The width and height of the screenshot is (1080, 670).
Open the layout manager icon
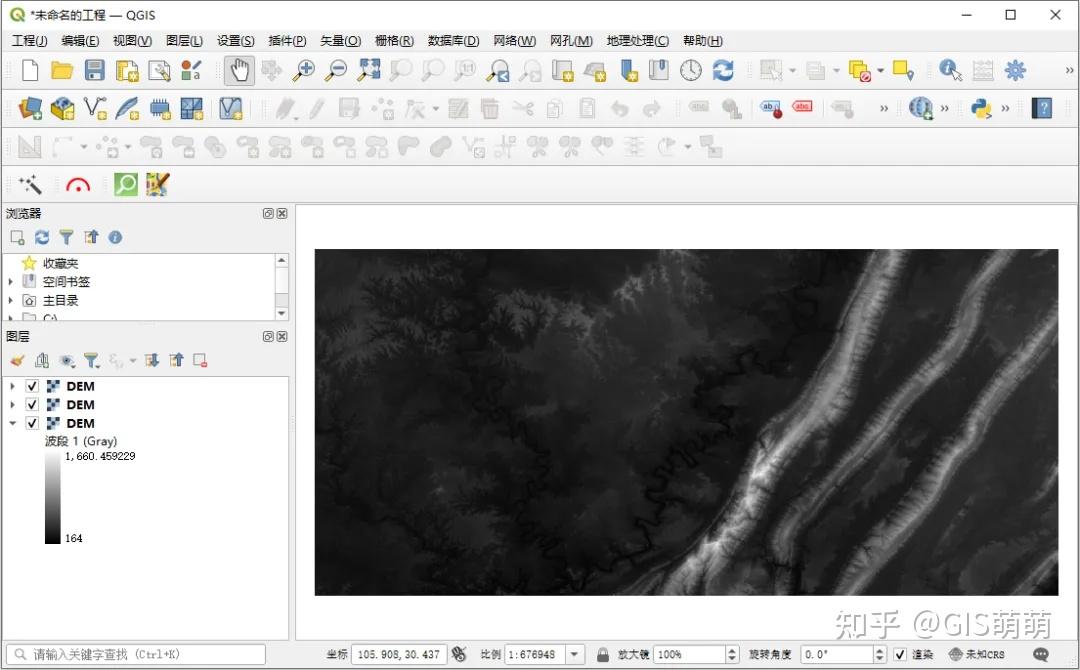(159, 70)
